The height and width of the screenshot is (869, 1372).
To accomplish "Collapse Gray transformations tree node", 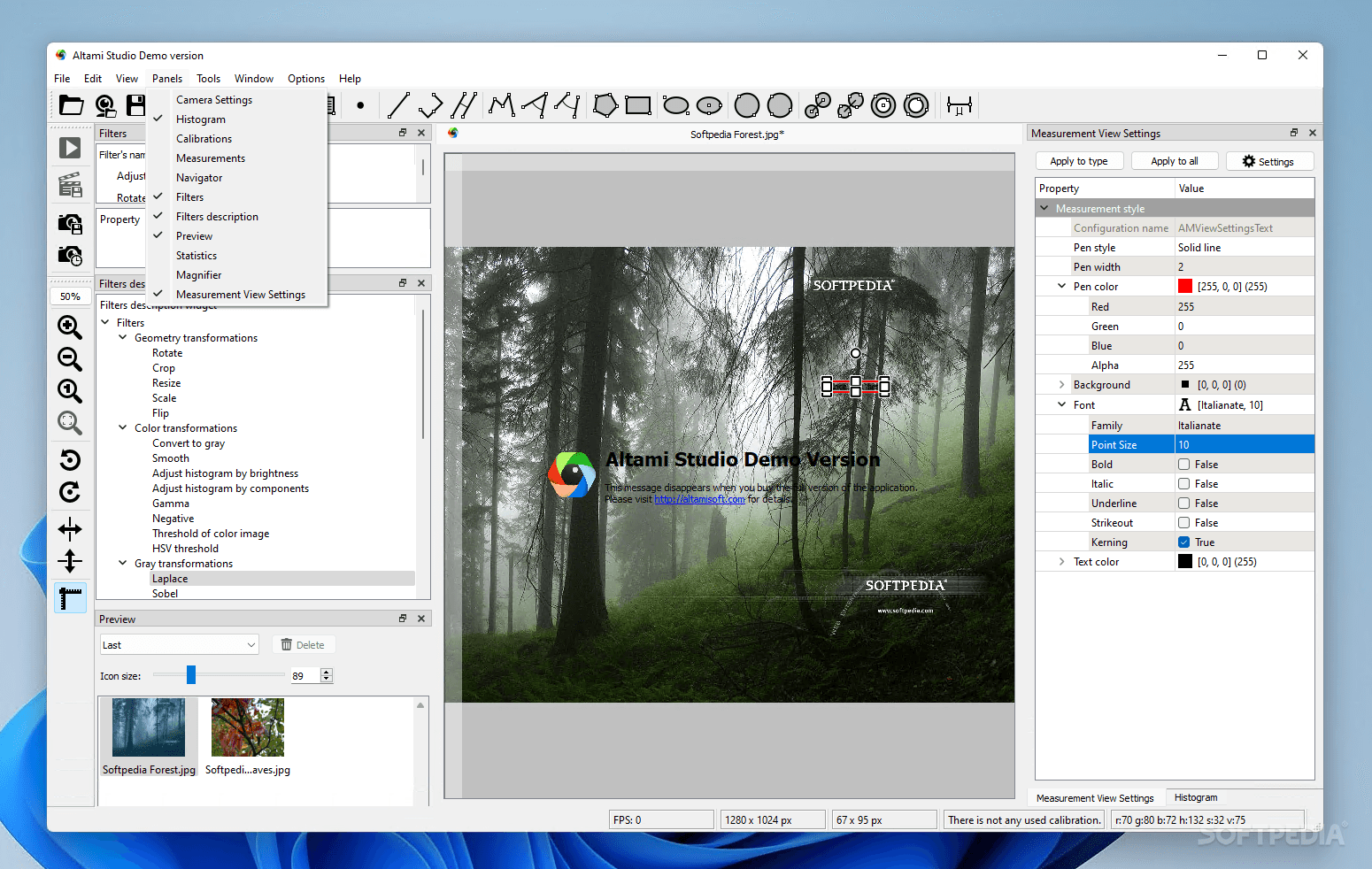I will pos(123,564).
